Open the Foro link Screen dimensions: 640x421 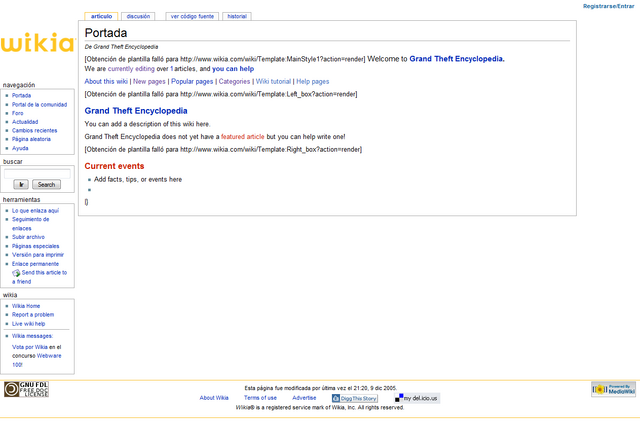[18, 113]
